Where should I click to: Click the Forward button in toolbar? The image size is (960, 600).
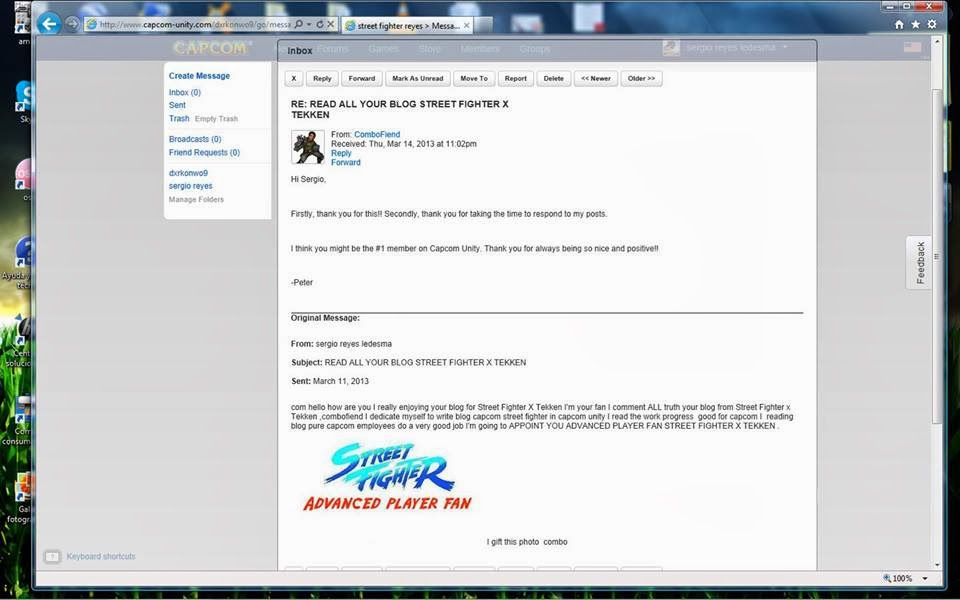click(362, 78)
